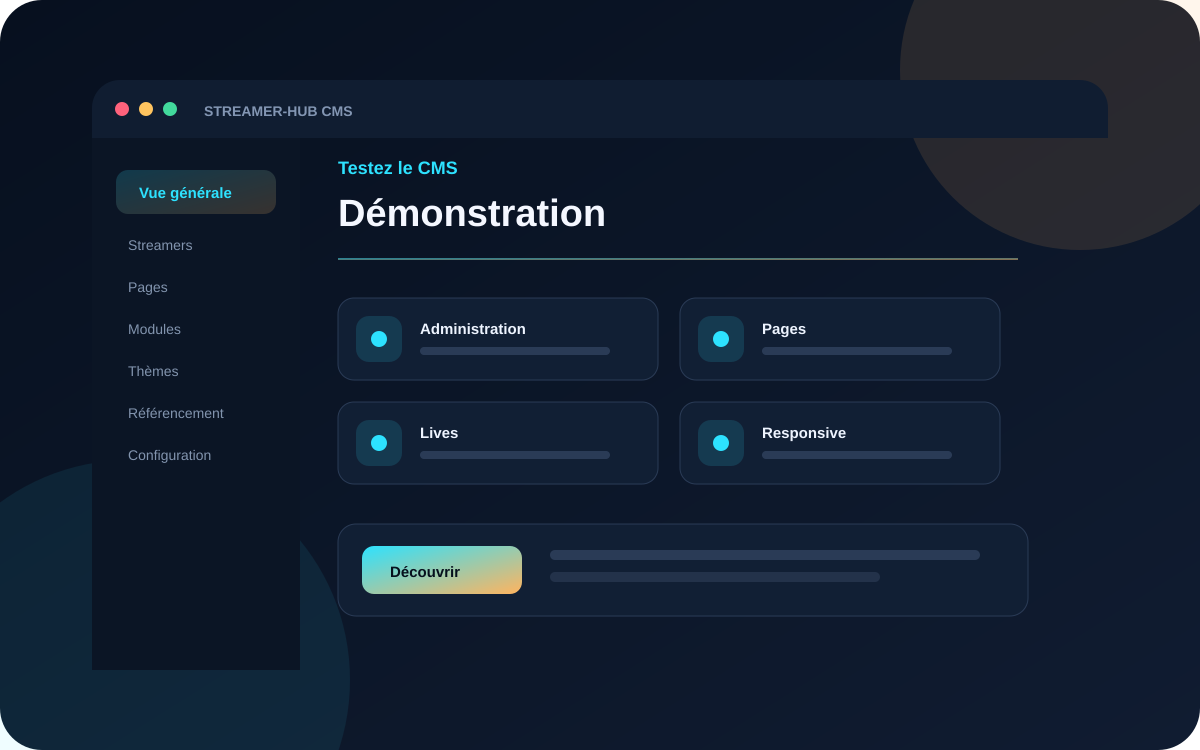1200x750 pixels.
Task: Select Vue générale in the sidebar
Action: click(196, 192)
